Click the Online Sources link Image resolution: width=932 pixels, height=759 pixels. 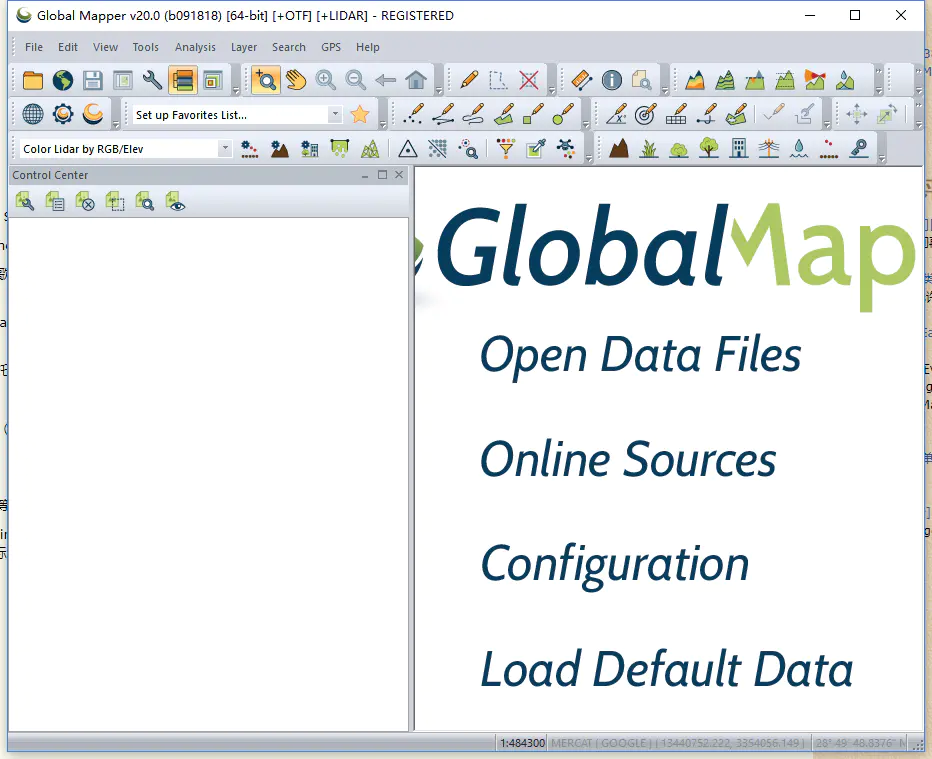tap(628, 459)
